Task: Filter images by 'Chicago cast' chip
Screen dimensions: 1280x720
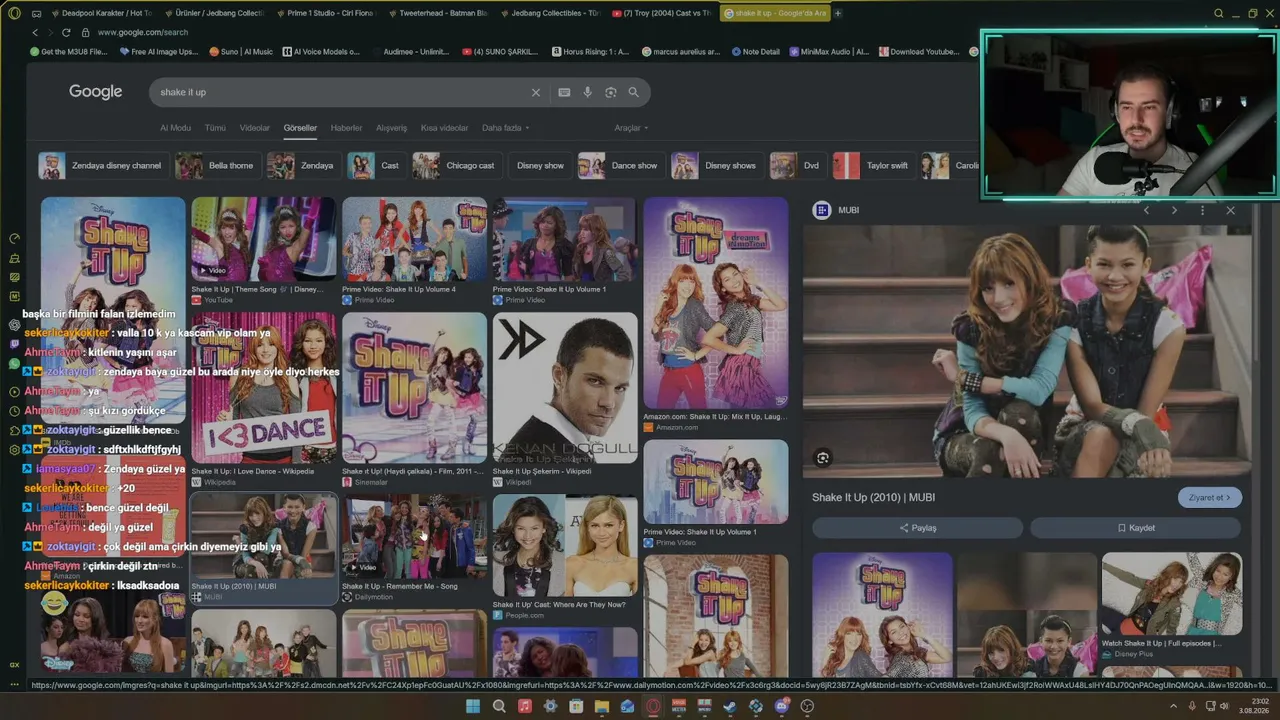Action: 455,166
